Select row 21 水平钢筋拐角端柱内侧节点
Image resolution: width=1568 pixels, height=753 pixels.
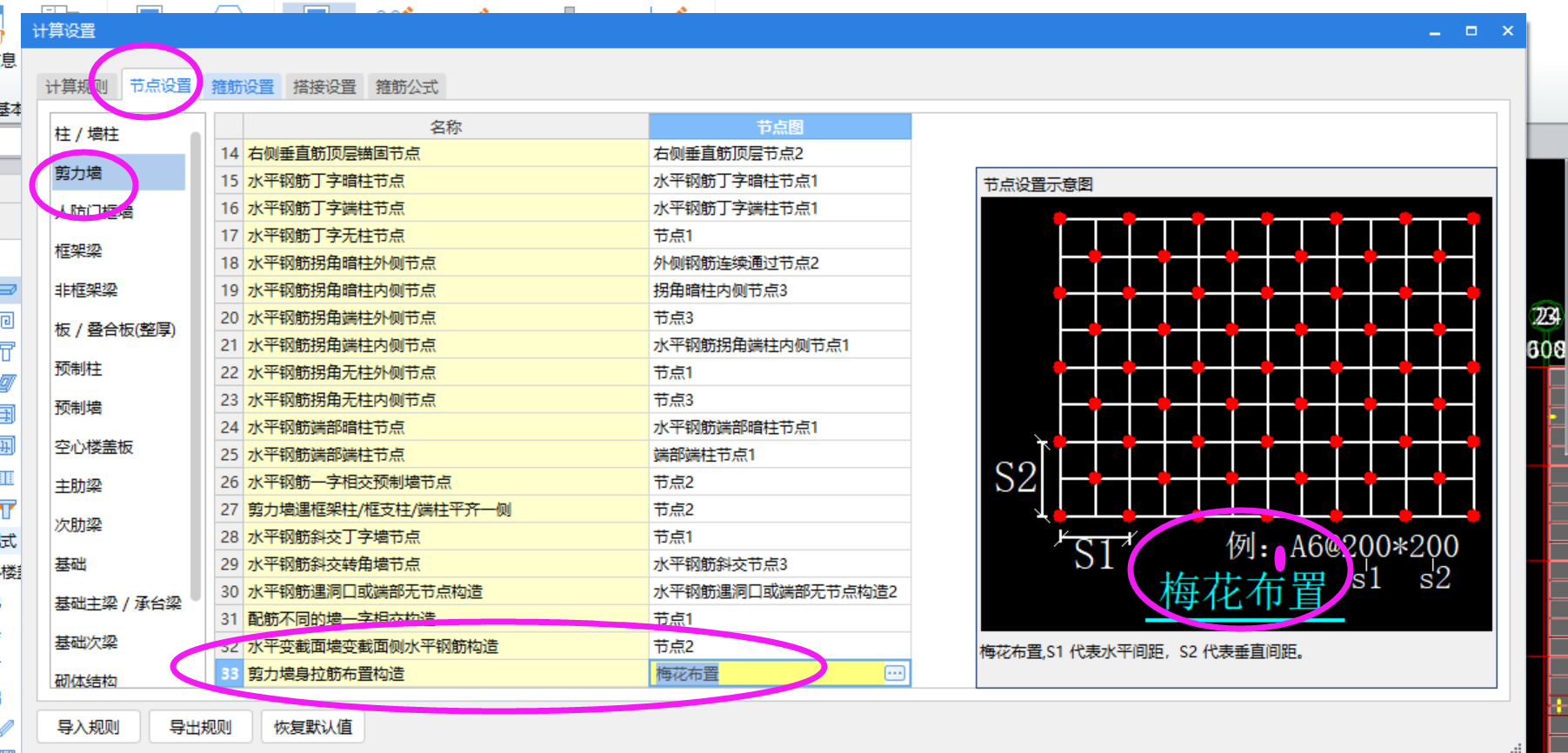pyautogui.click(x=446, y=345)
